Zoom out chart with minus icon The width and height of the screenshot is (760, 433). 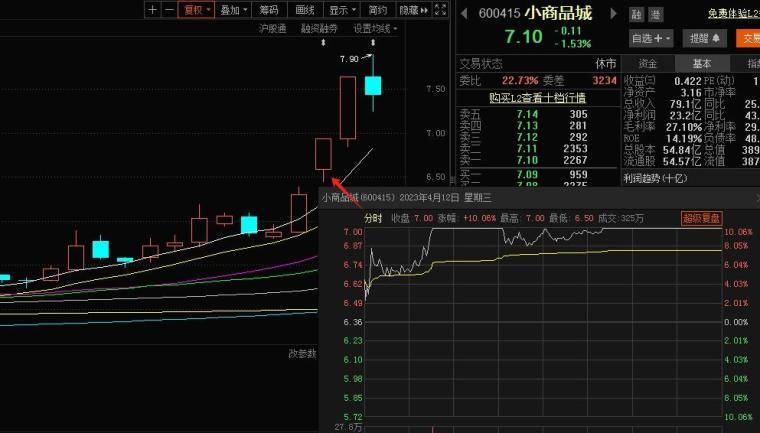169,10
